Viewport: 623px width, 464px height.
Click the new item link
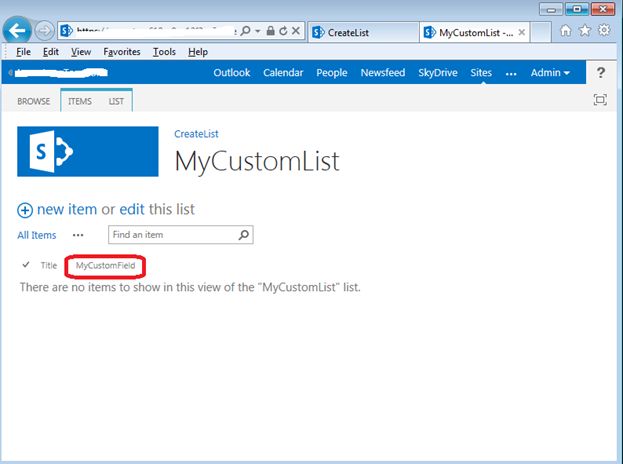tap(67, 209)
